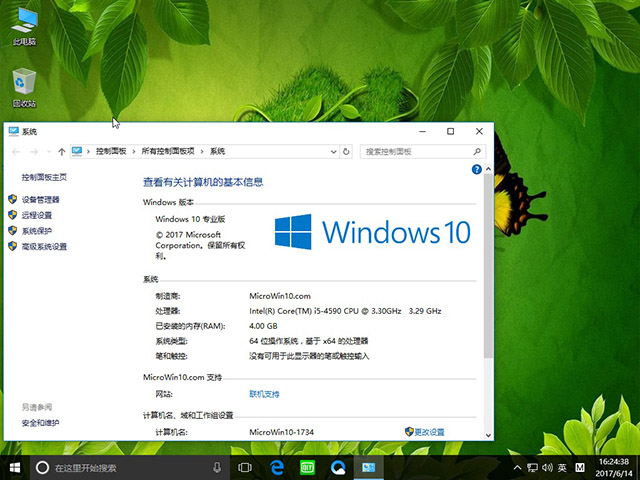Viewport: 640px width, 480px height.
Task: Open the Recycle Bin desktop icon
Action: click(x=24, y=88)
